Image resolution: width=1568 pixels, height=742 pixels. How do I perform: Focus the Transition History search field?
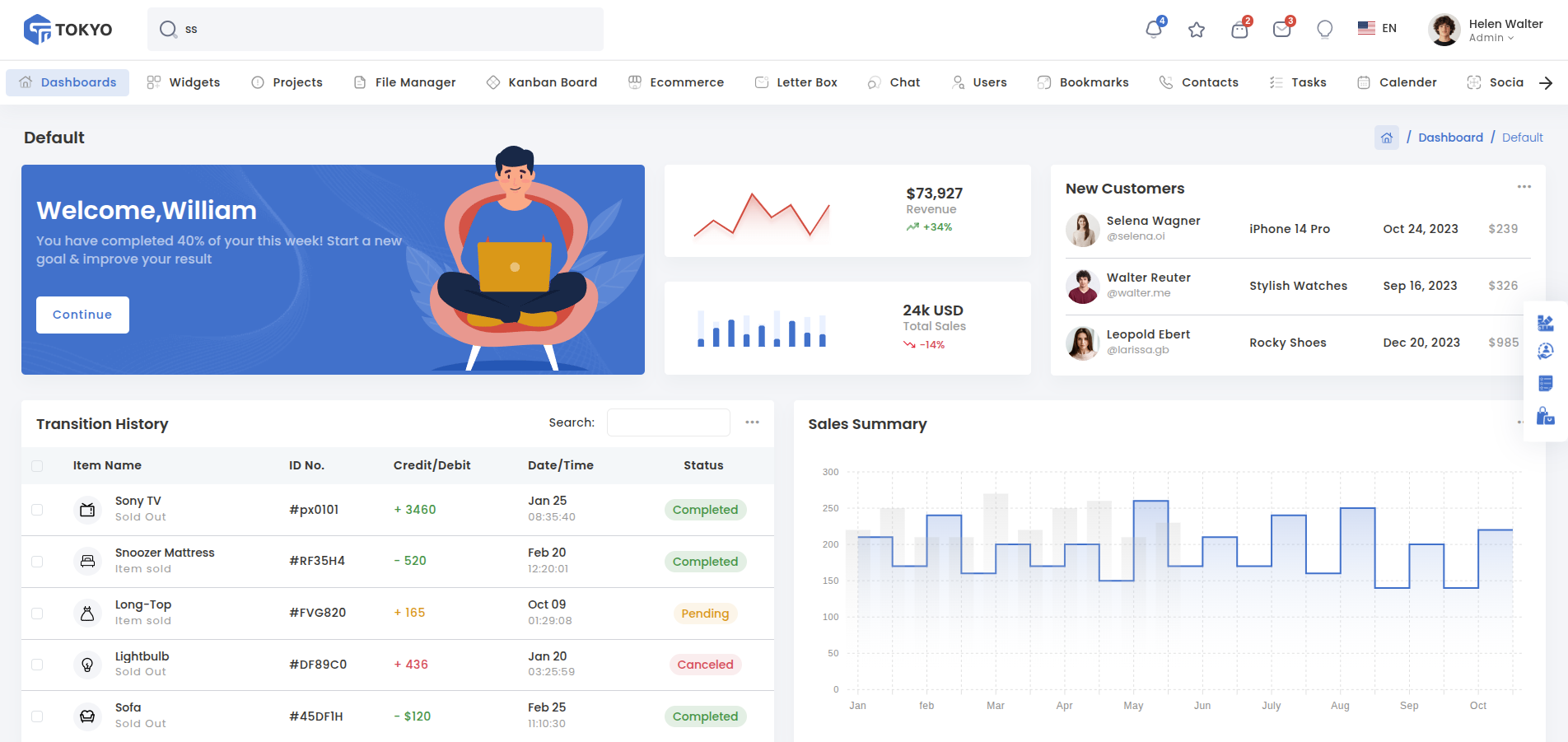click(x=669, y=422)
